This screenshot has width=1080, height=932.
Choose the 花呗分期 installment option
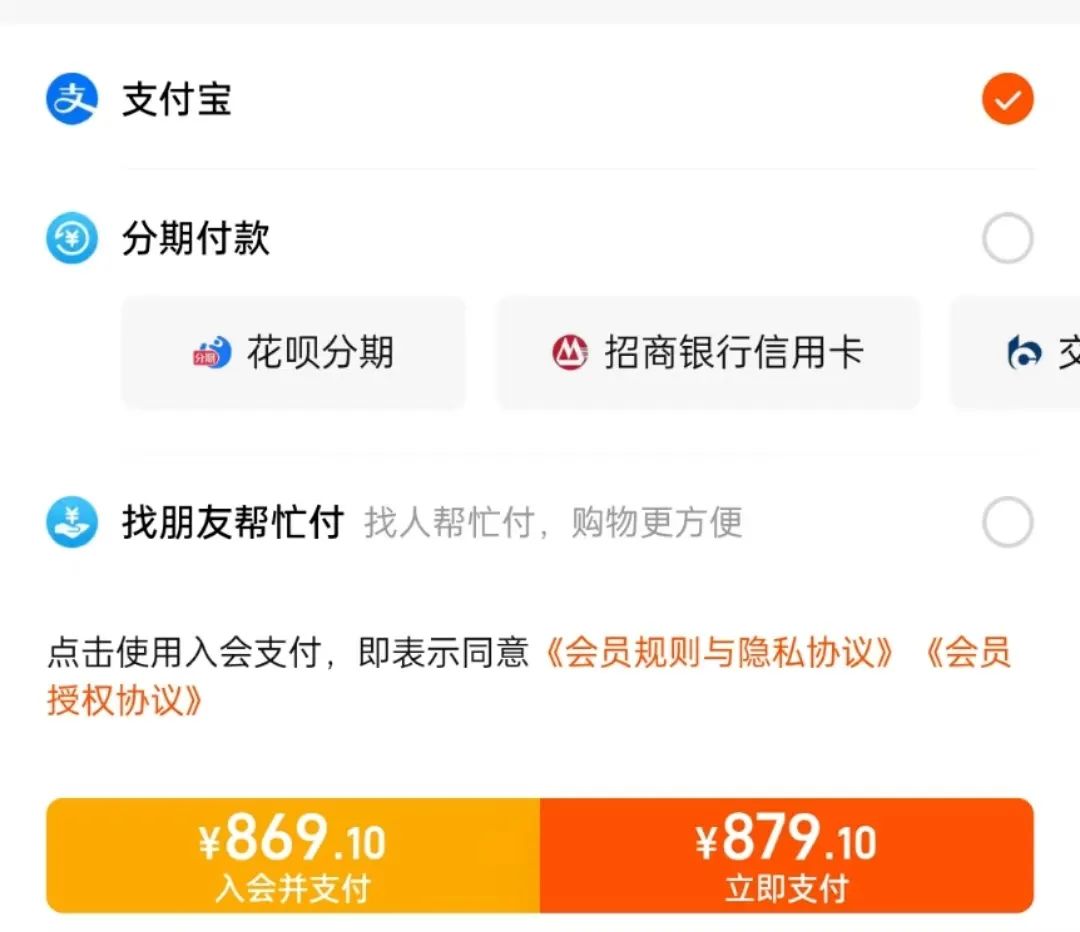pyautogui.click(x=294, y=353)
